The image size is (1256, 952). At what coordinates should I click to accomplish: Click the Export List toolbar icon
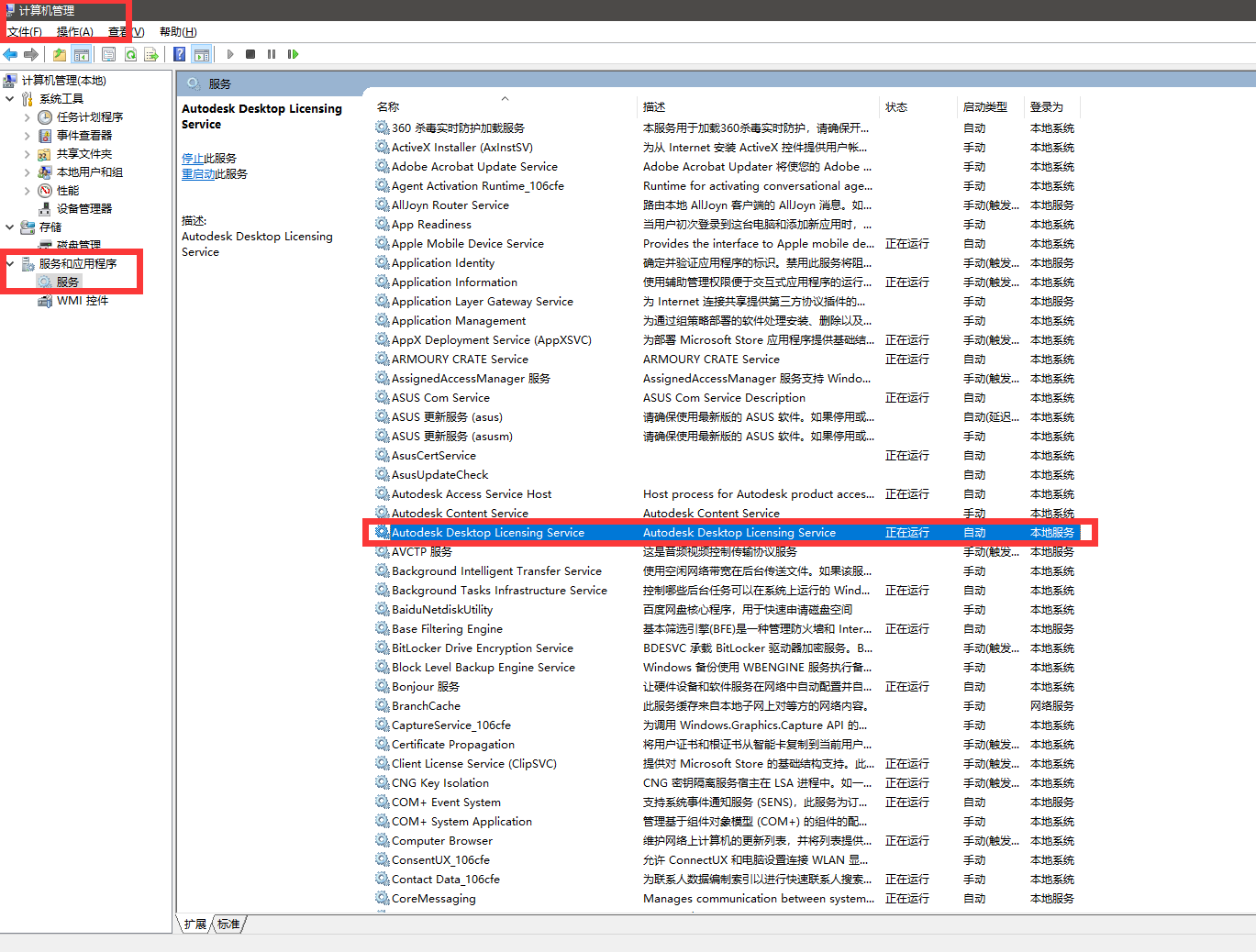(x=151, y=54)
